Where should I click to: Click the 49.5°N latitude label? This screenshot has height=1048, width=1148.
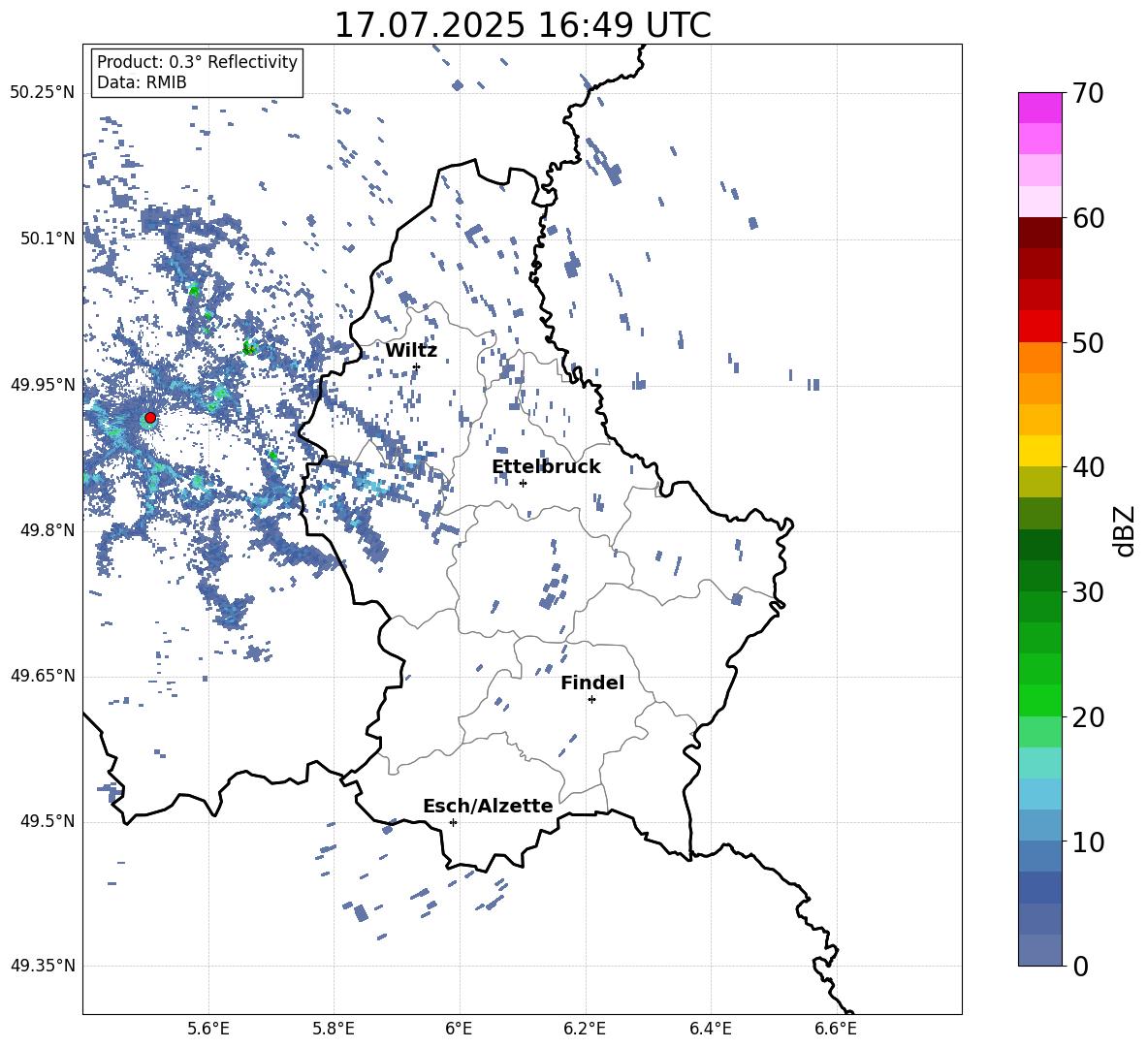point(48,821)
